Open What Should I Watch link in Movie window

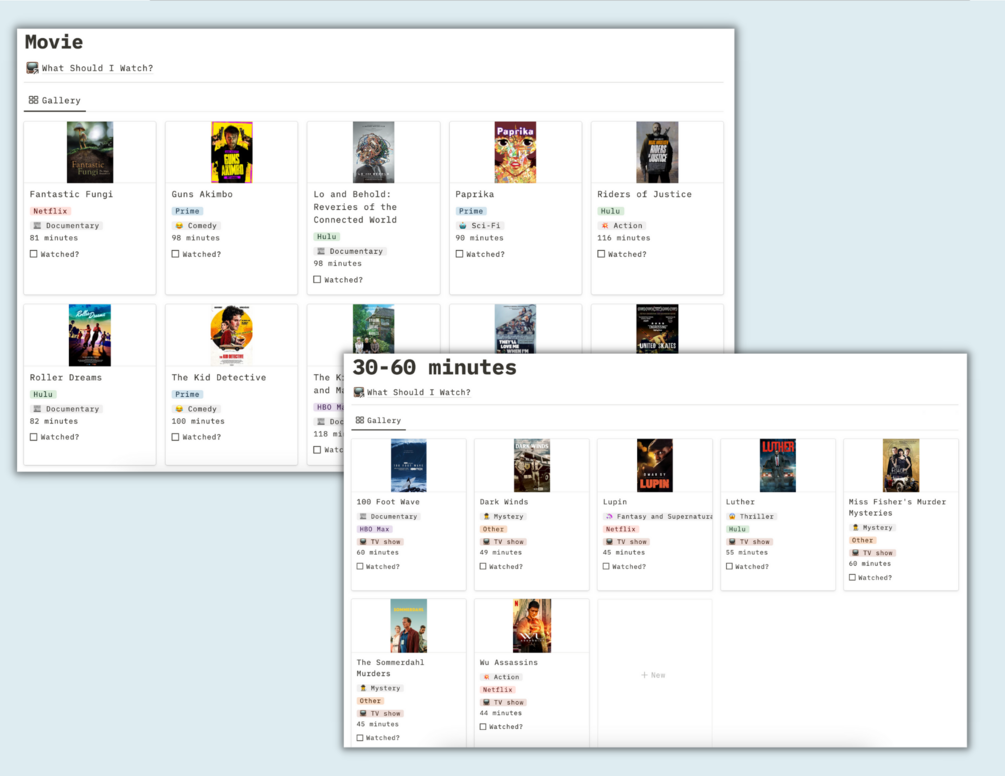[97, 68]
